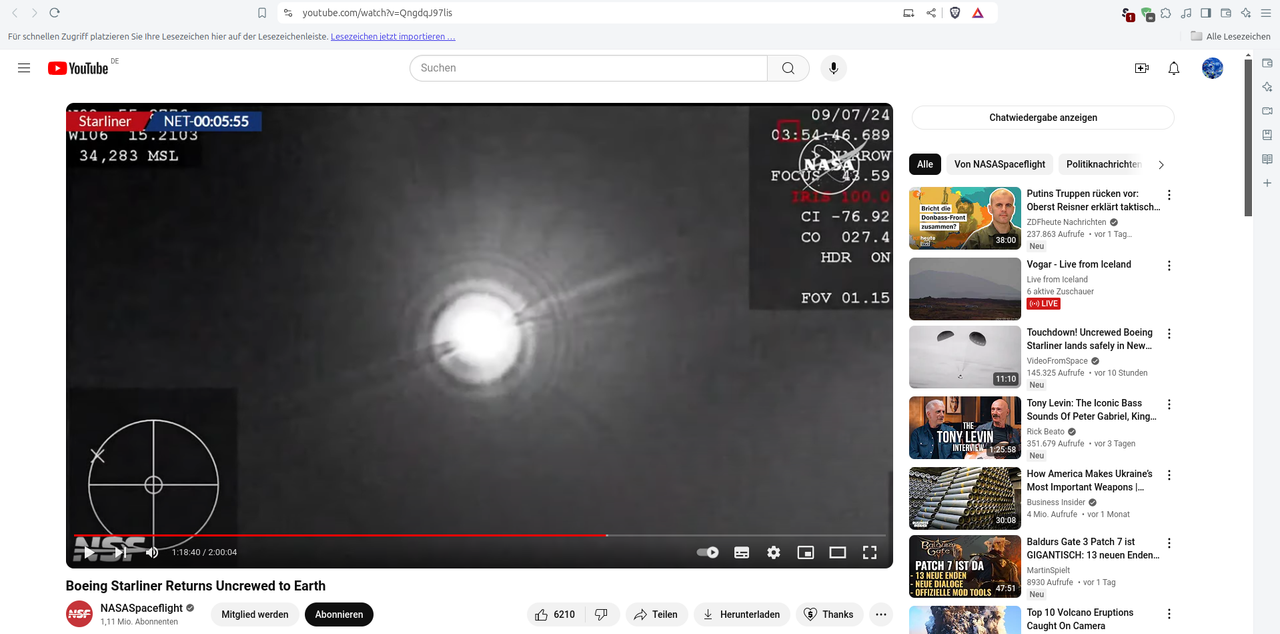Open Brave Wallet in top toolbar

[1226, 13]
